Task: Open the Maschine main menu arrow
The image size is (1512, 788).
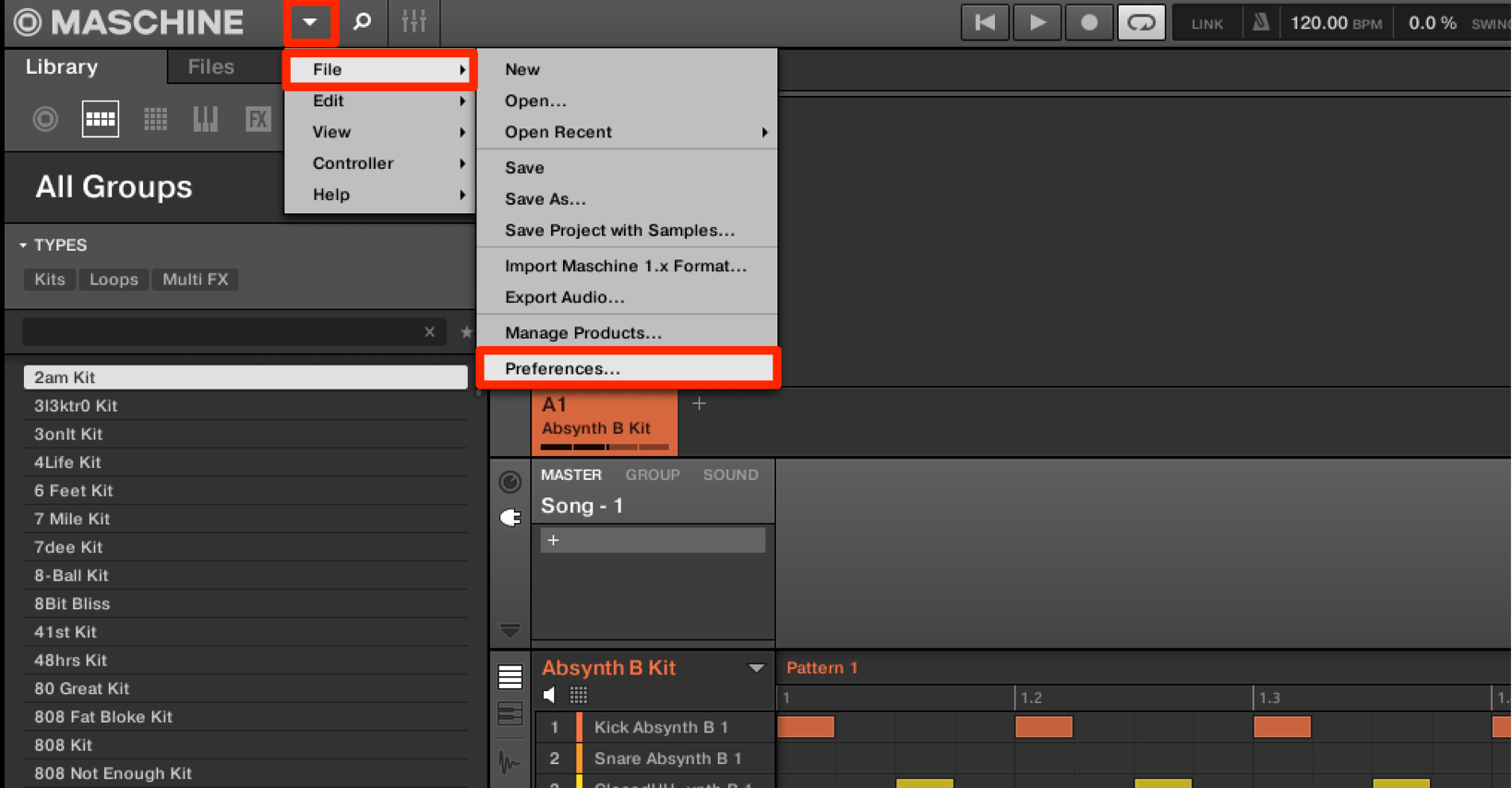Action: 310,22
